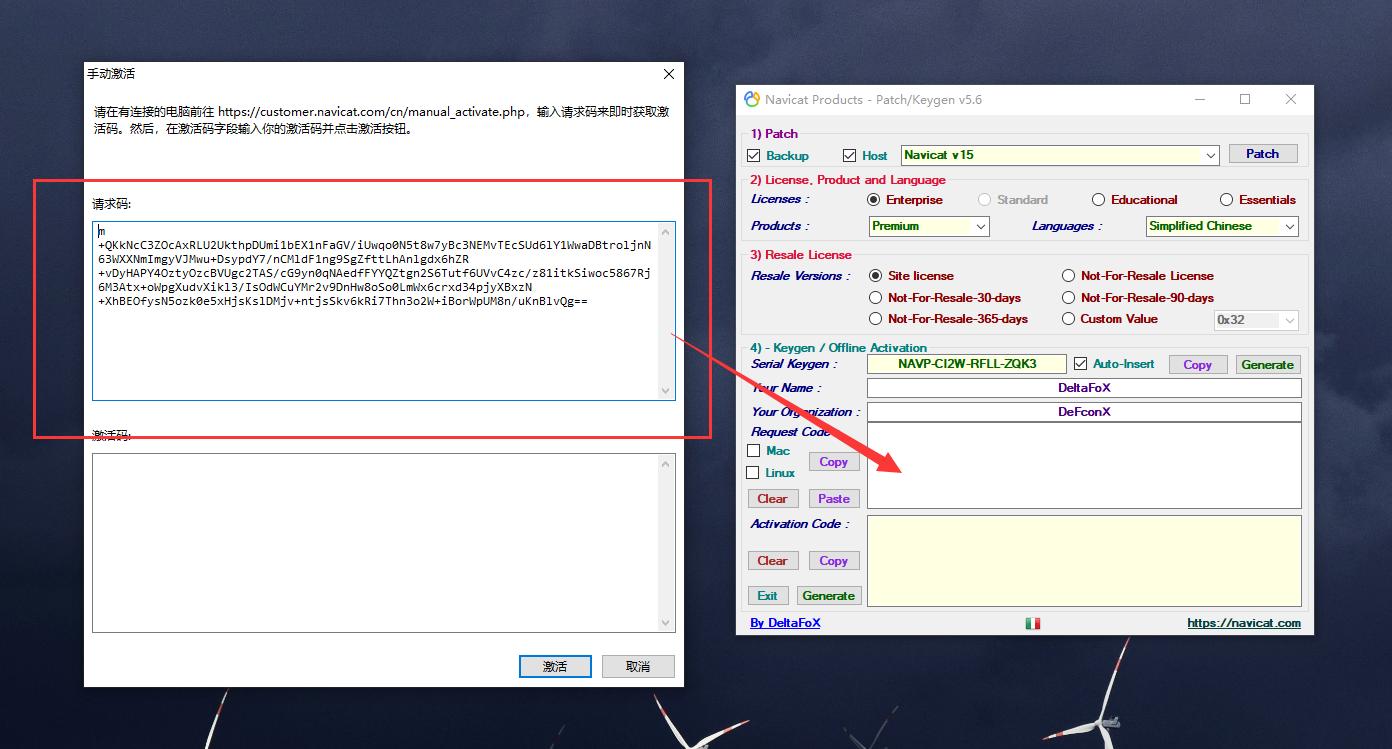Viewport: 1392px width, 749px height.
Task: Maximize the Navicat Keygen window
Action: (x=1245, y=99)
